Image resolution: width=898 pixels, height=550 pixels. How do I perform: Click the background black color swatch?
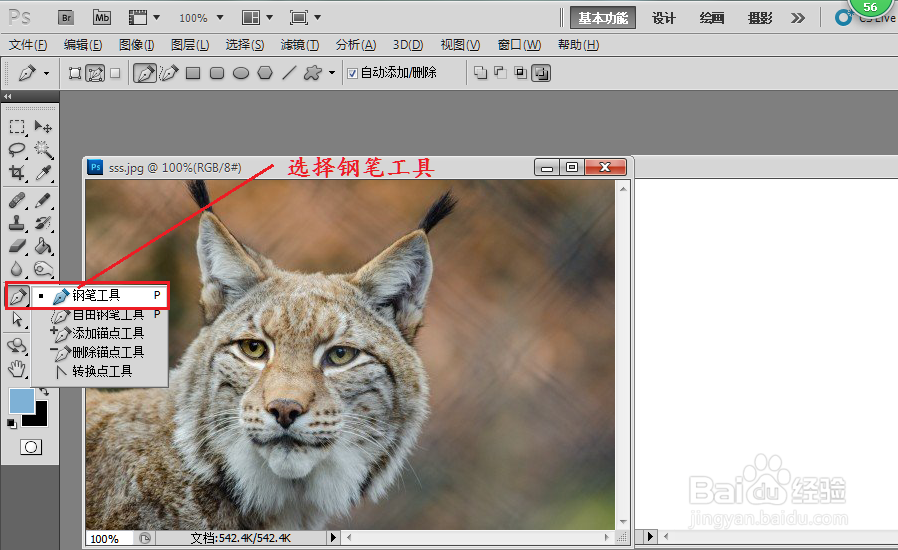click(x=38, y=418)
